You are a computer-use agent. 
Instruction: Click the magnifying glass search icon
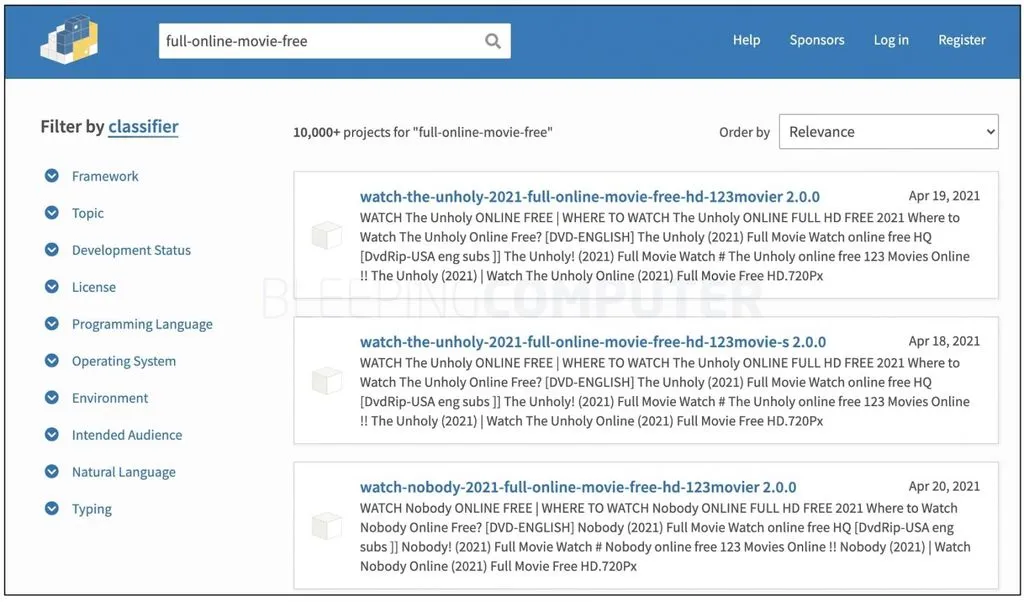pyautogui.click(x=493, y=41)
